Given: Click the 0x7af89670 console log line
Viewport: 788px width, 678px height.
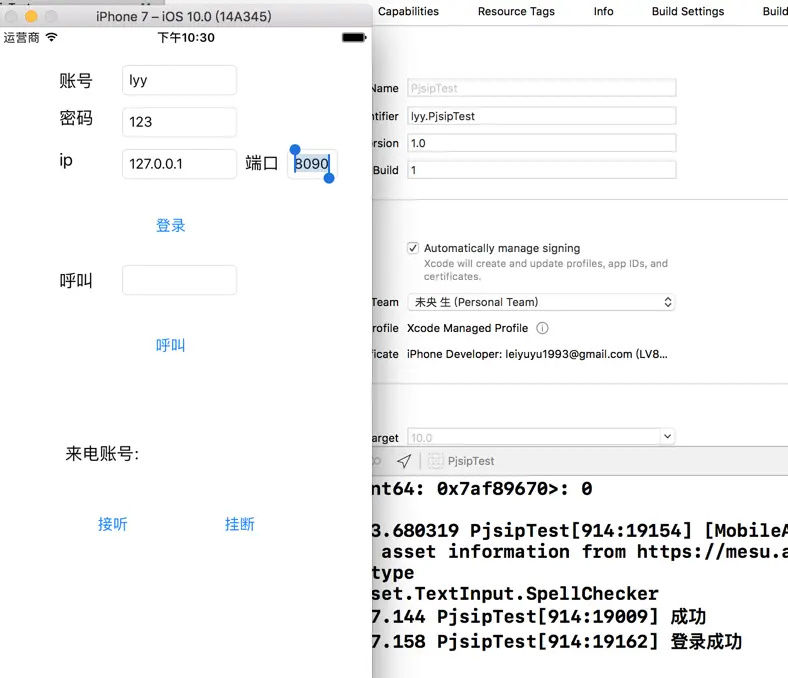Looking at the screenshot, I should pyautogui.click(x=482, y=489).
